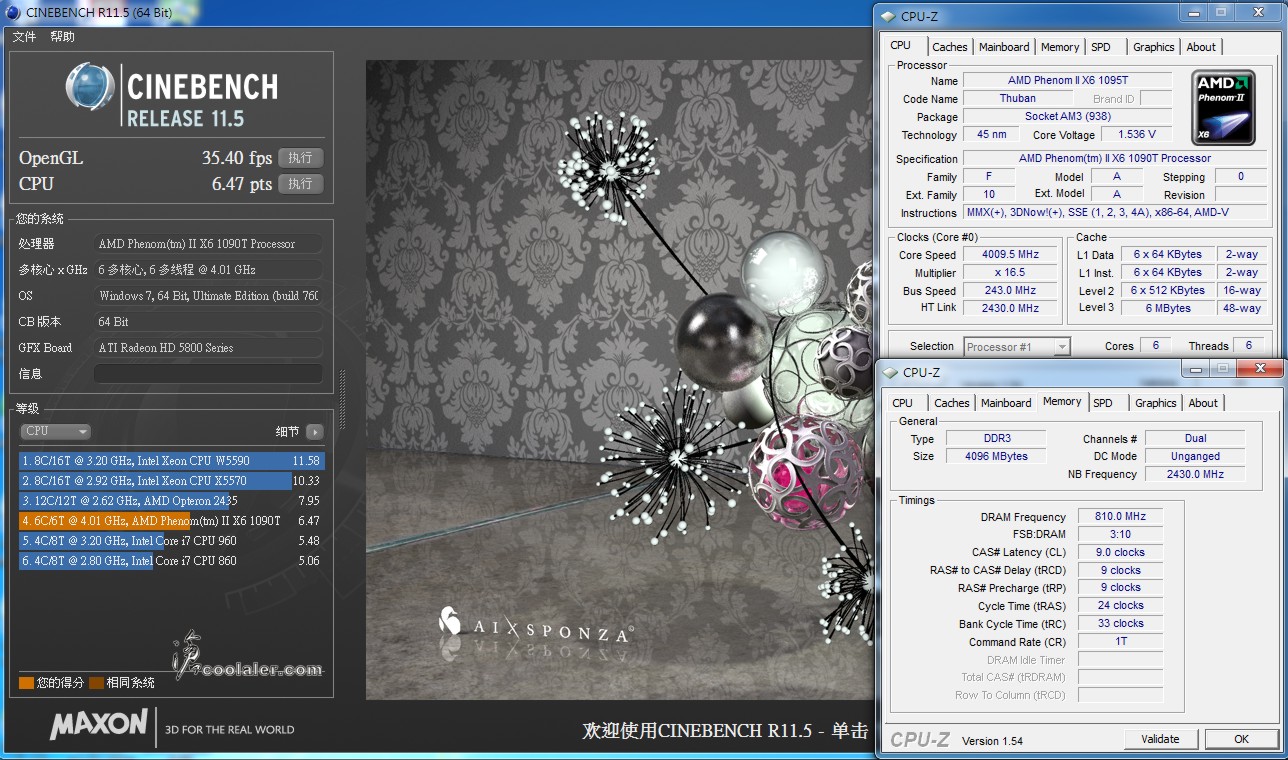Screen dimensions: 1288x760
Task: Open the 文件 menu
Action: [x=24, y=37]
